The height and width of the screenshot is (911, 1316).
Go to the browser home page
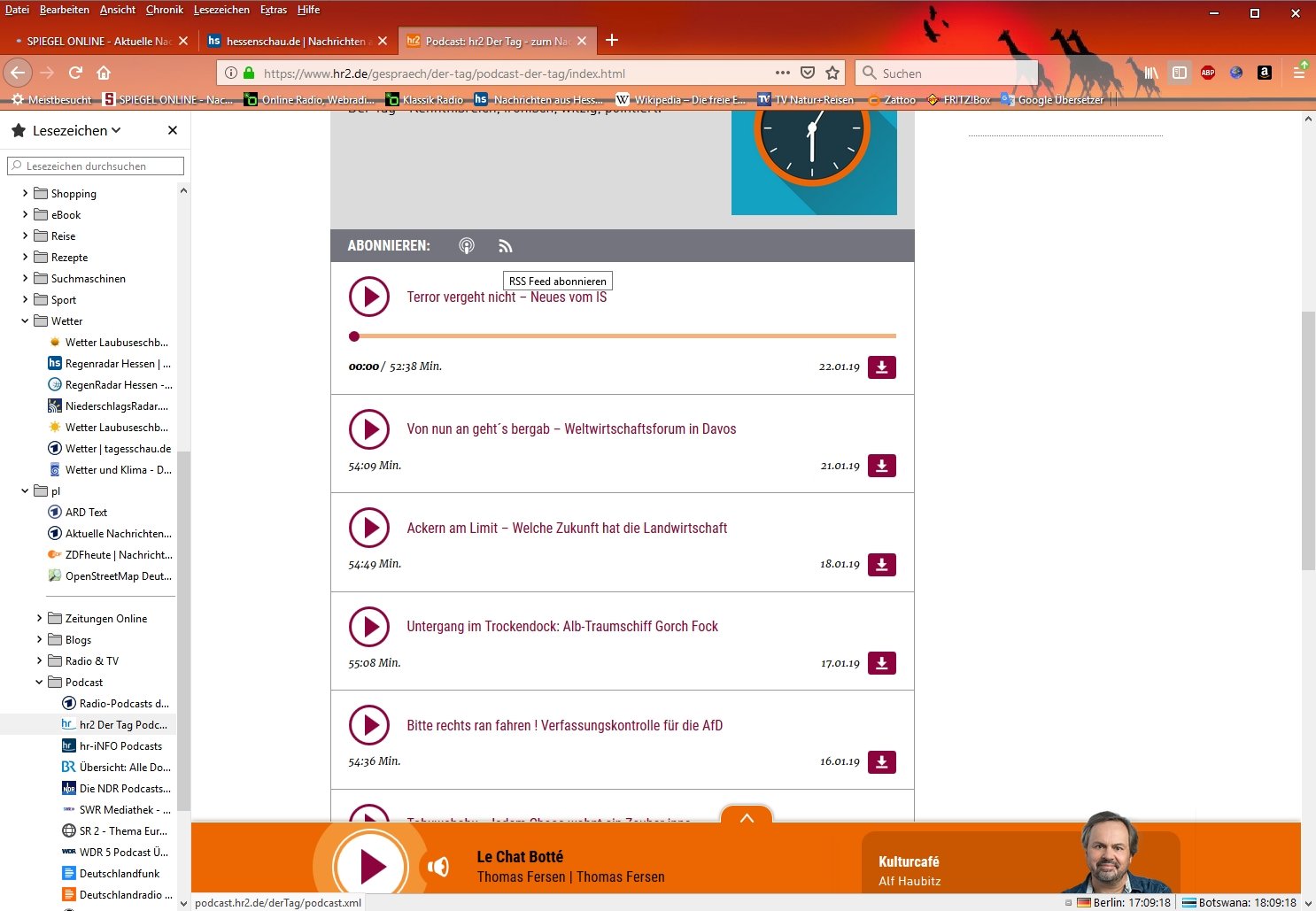pos(104,73)
